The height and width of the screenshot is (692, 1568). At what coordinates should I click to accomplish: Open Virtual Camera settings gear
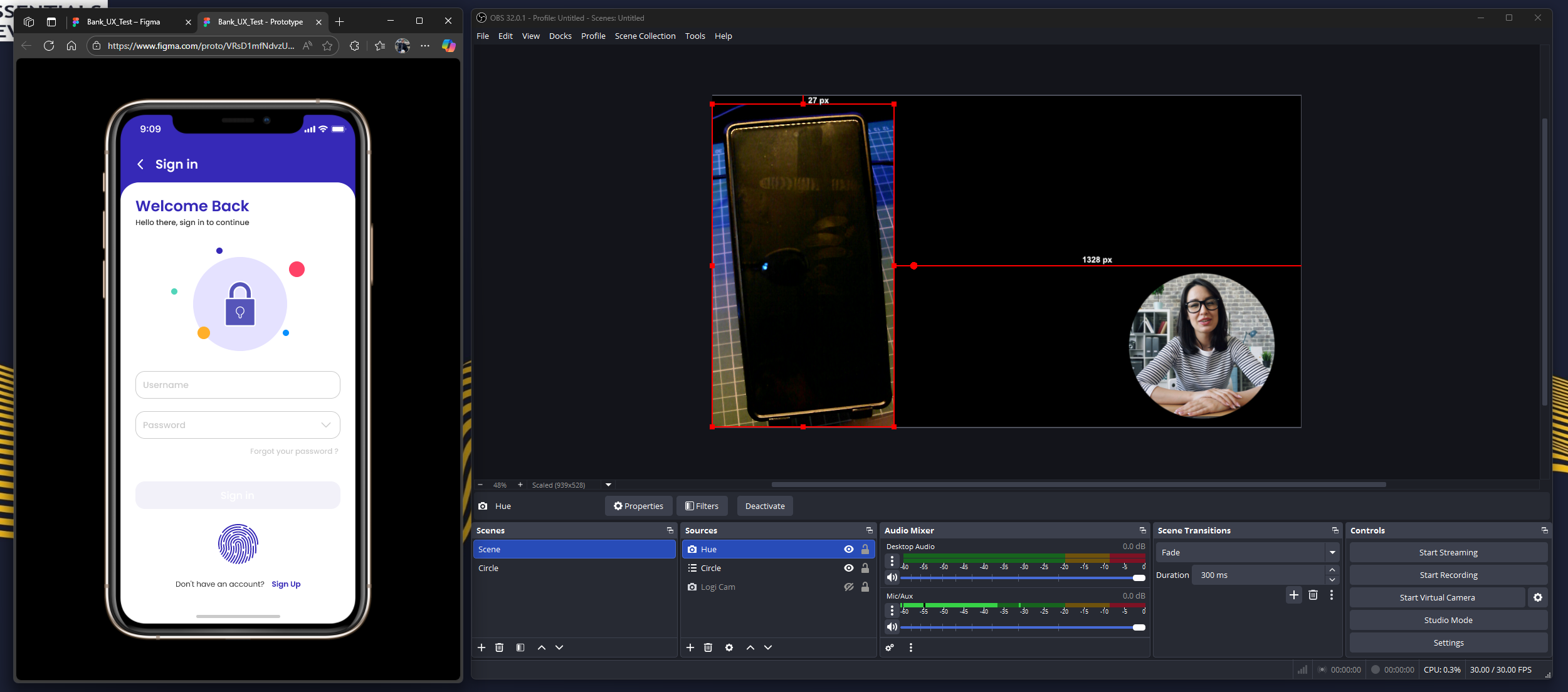coord(1538,597)
